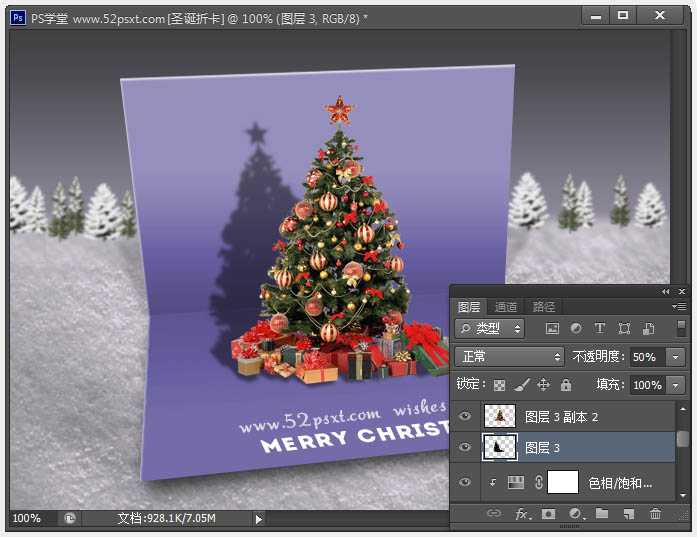Viewport: 697px width, 537px height.
Task: Open the 填充 fill slider arrow
Action: [x=676, y=385]
